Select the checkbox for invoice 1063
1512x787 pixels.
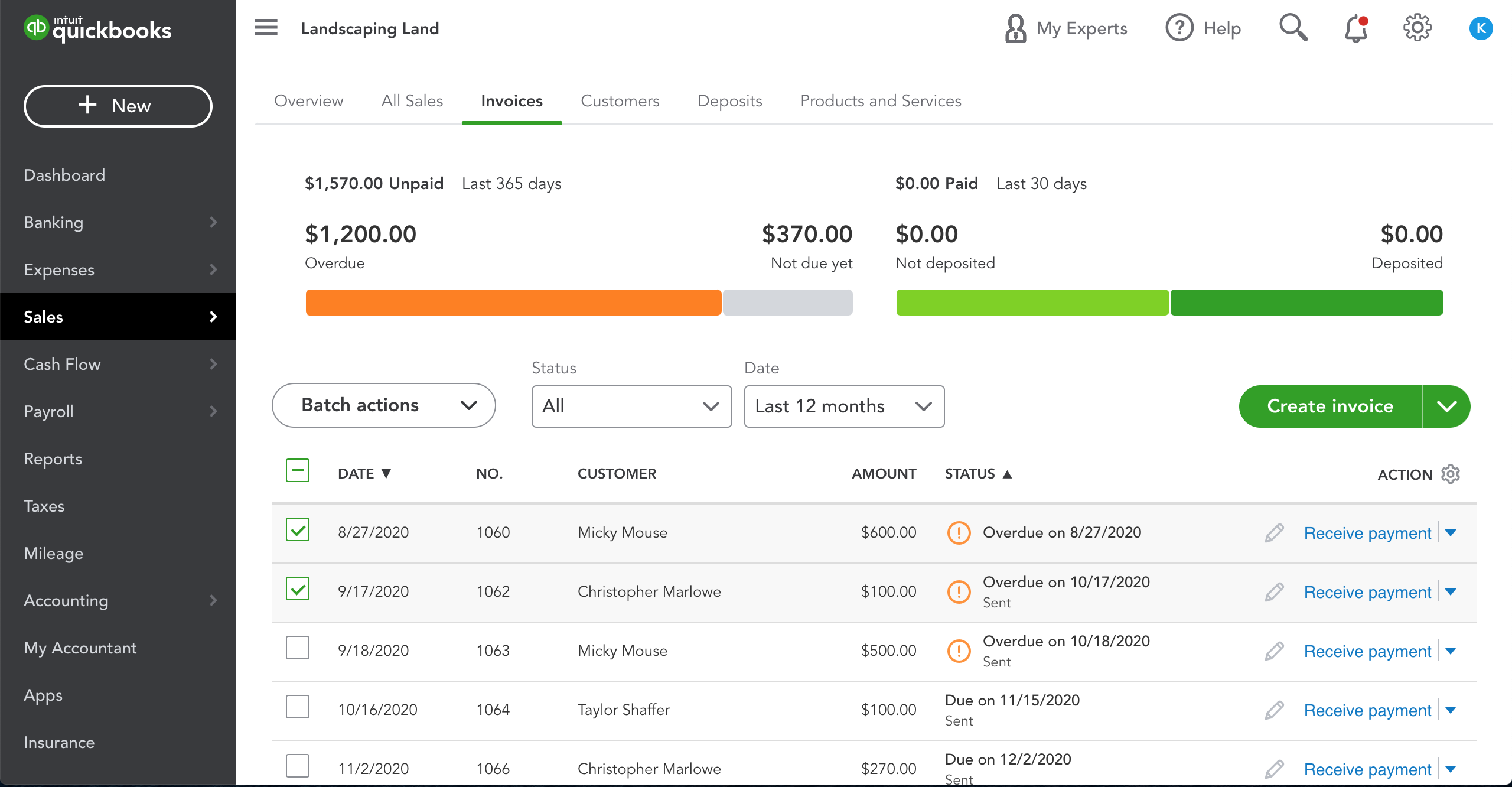point(298,648)
